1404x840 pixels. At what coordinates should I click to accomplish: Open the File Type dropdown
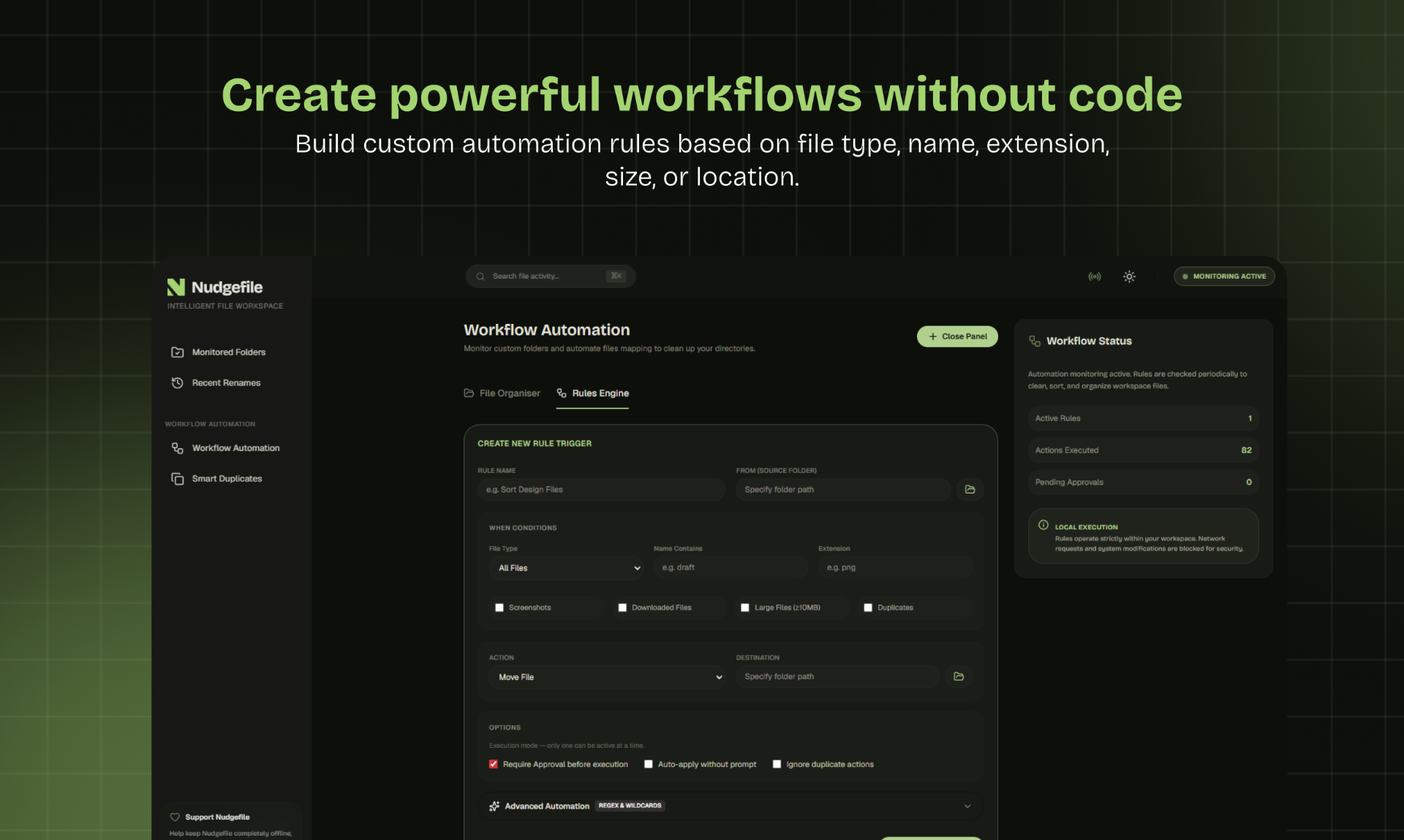tap(567, 568)
